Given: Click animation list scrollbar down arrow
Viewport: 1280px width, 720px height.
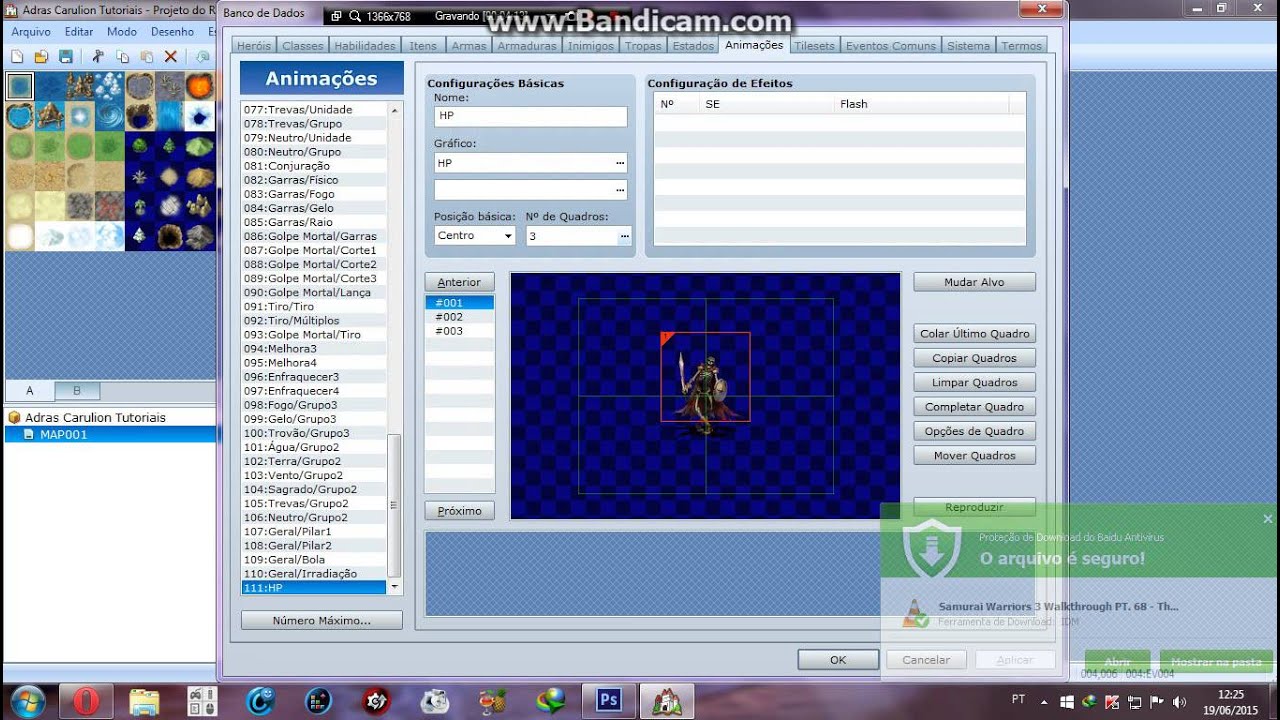Looking at the screenshot, I should [394, 586].
